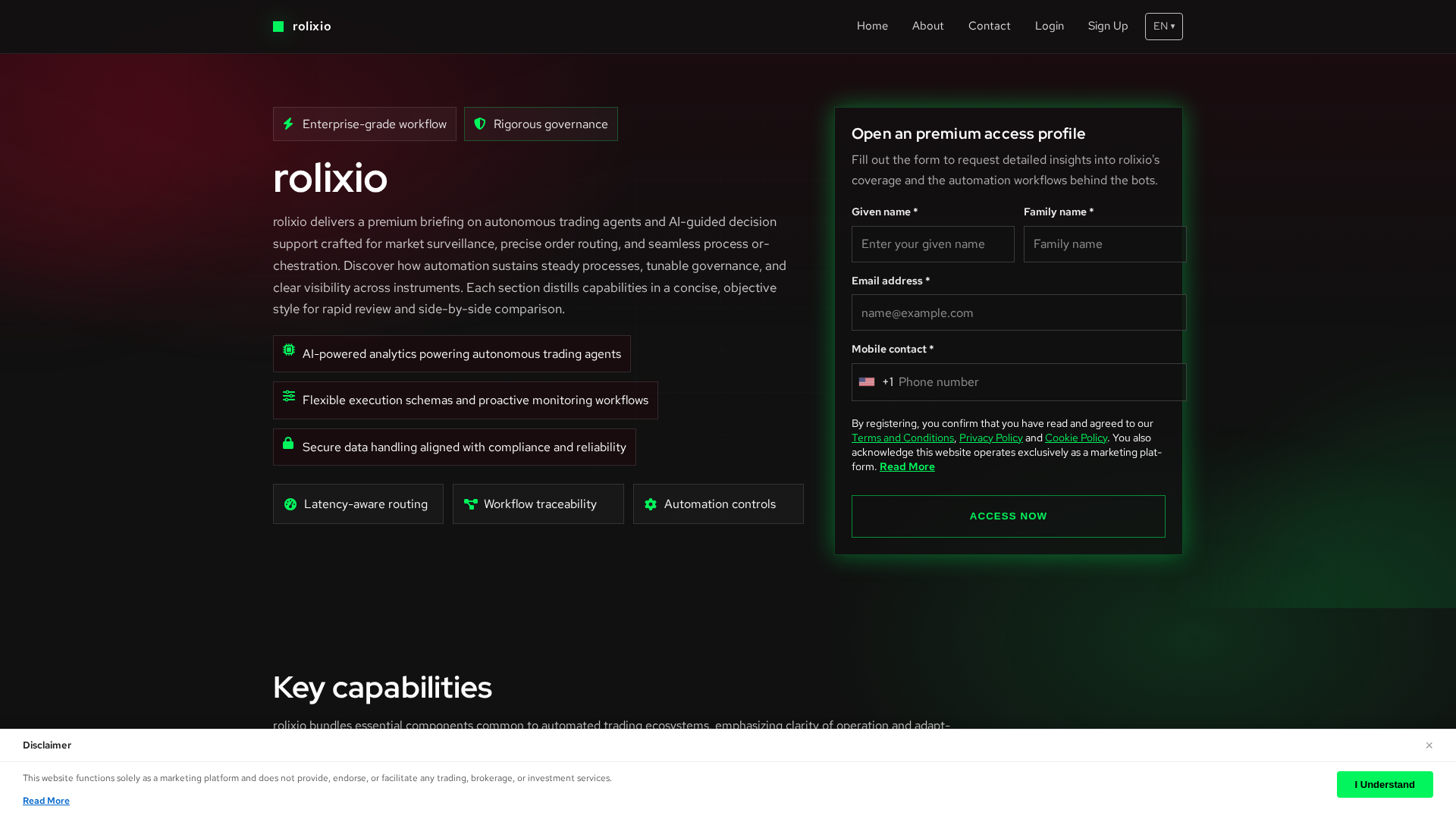
Task: Open the Privacy Policy link
Action: (x=990, y=438)
